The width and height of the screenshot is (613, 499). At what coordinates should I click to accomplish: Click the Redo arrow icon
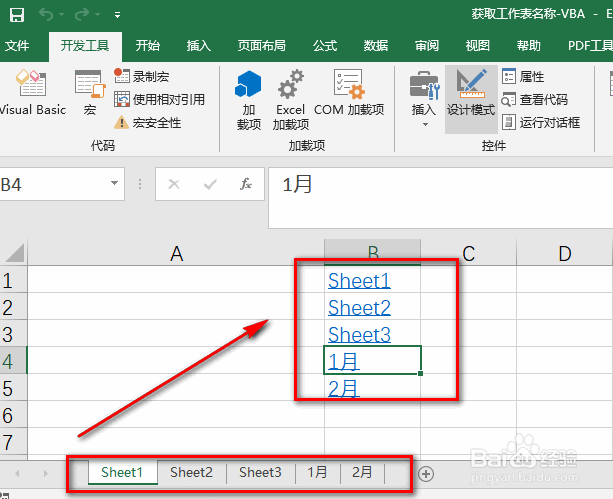point(82,15)
